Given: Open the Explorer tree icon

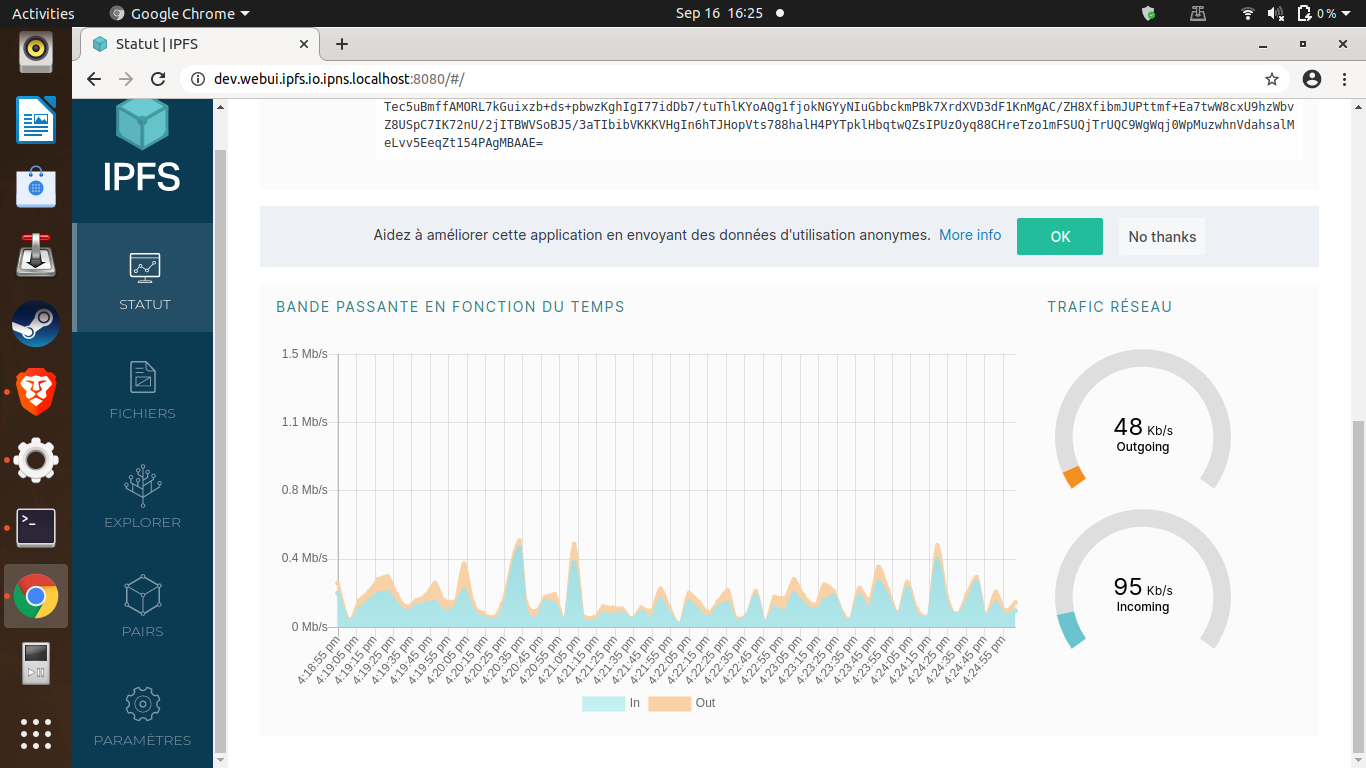Looking at the screenshot, I should [x=143, y=485].
